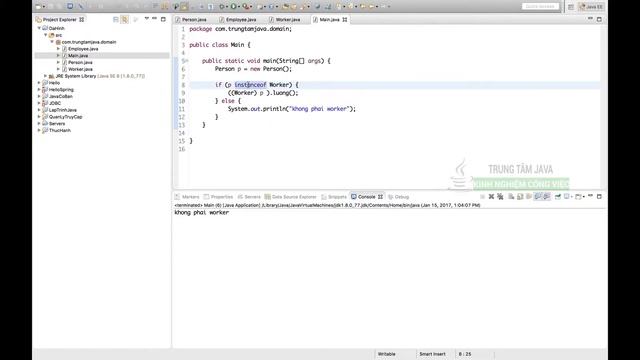This screenshot has height=360, width=640.
Task: Open the Open Console dropdown
Action: coord(584,197)
